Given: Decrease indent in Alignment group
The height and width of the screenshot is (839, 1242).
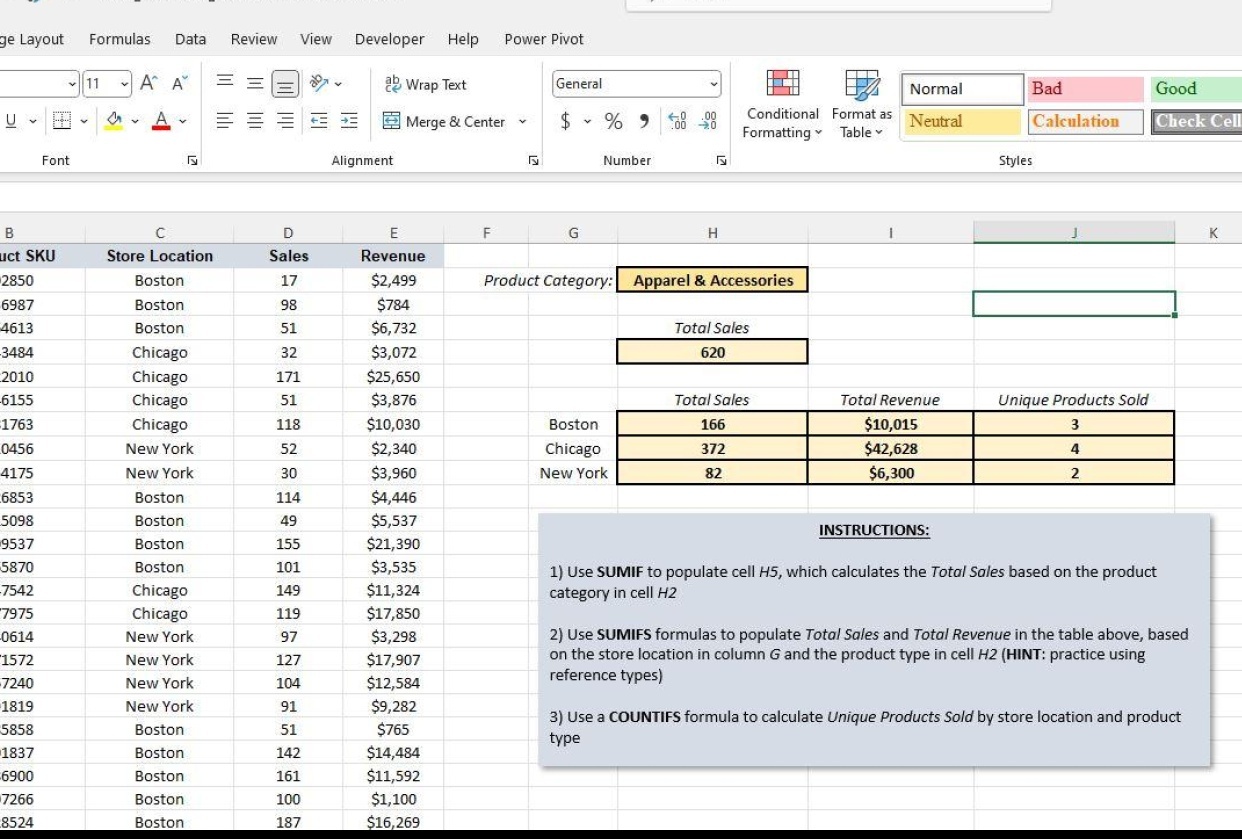Looking at the screenshot, I should 318,122.
